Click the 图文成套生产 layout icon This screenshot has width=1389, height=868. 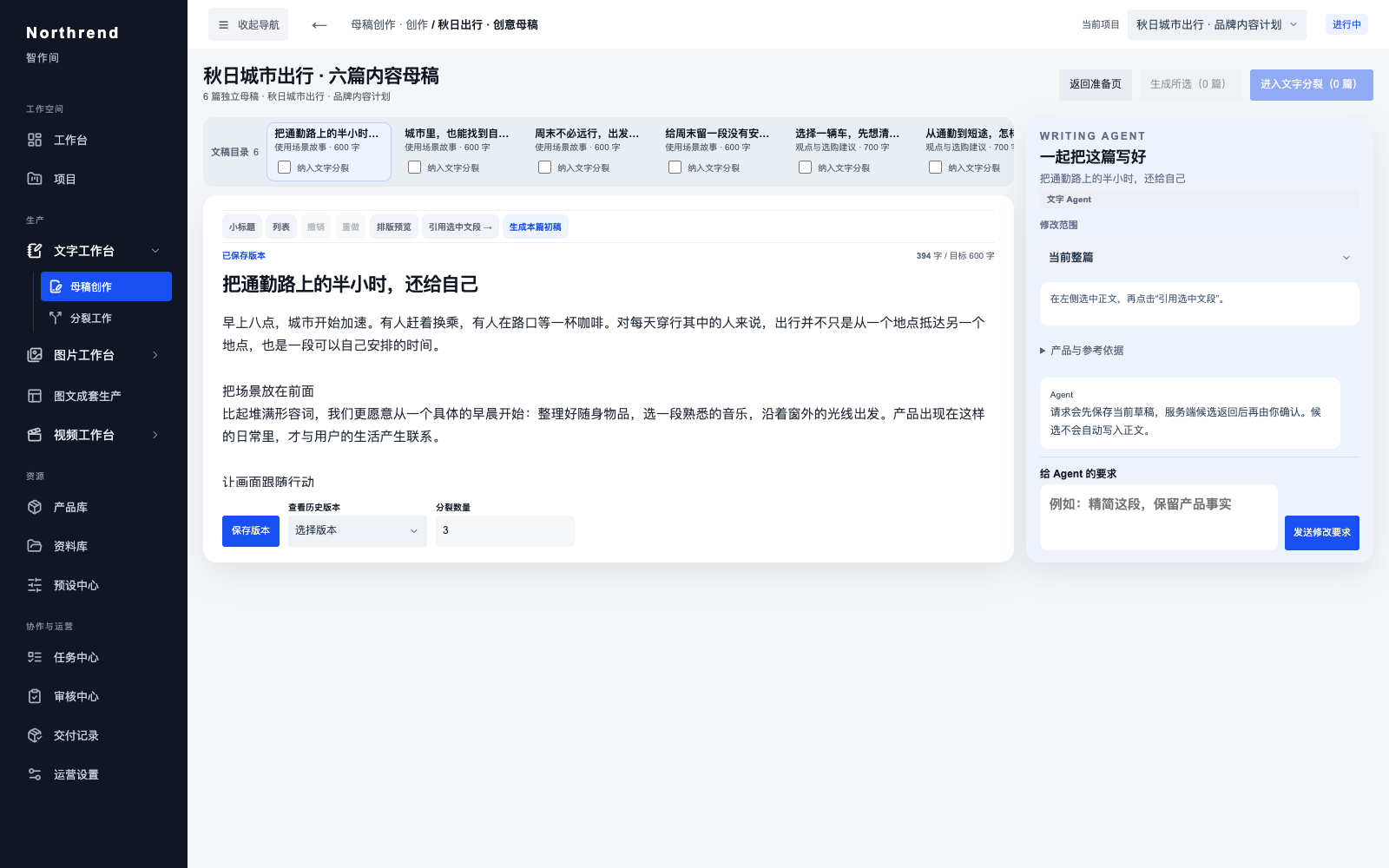coord(35,396)
